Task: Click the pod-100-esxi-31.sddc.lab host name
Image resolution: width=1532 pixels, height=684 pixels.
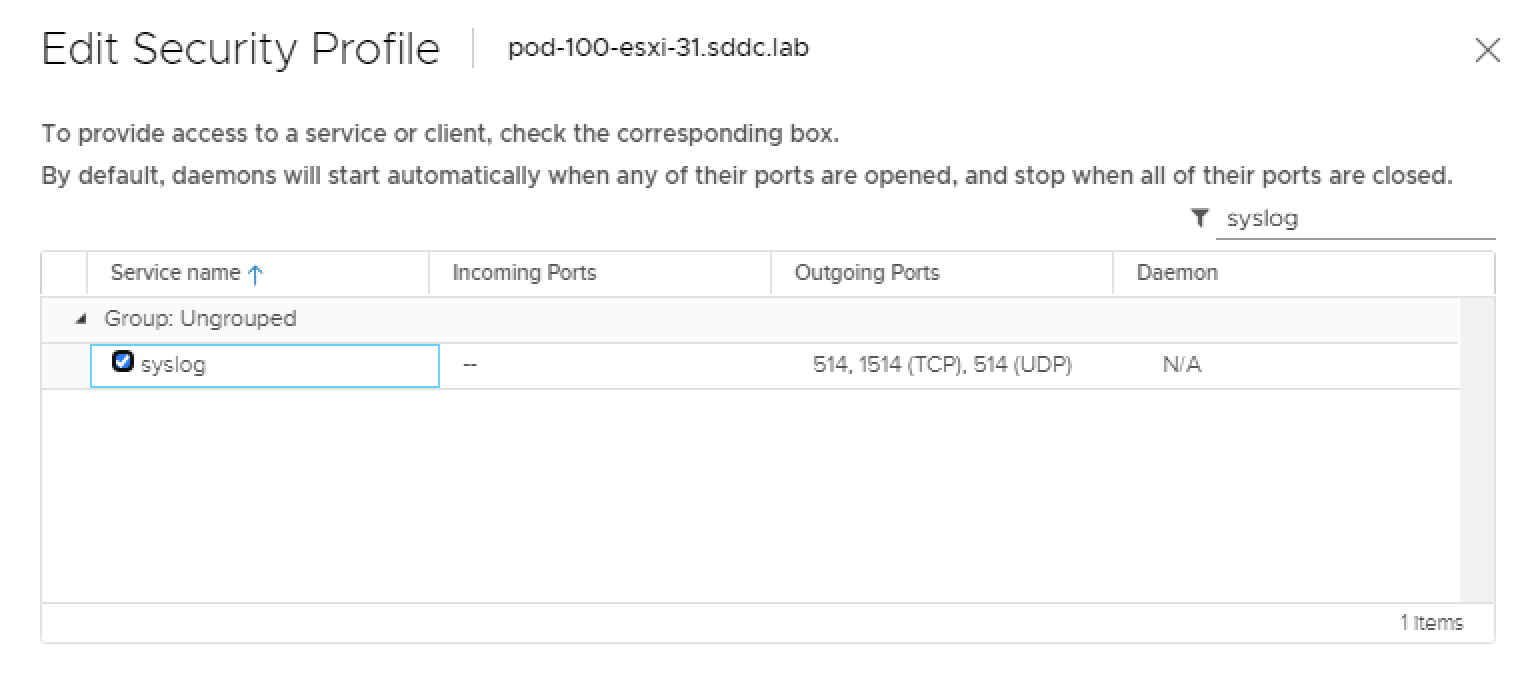Action: coord(658,48)
